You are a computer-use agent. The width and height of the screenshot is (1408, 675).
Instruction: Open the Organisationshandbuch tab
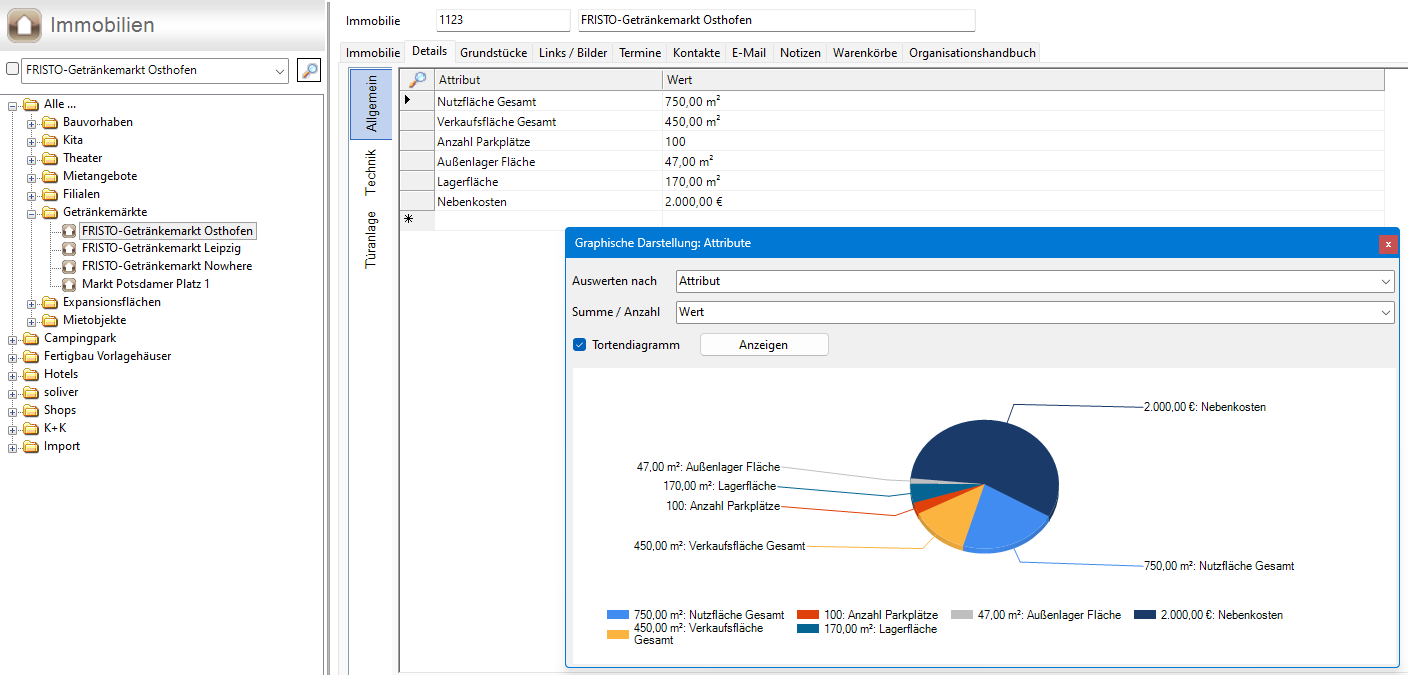click(972, 53)
